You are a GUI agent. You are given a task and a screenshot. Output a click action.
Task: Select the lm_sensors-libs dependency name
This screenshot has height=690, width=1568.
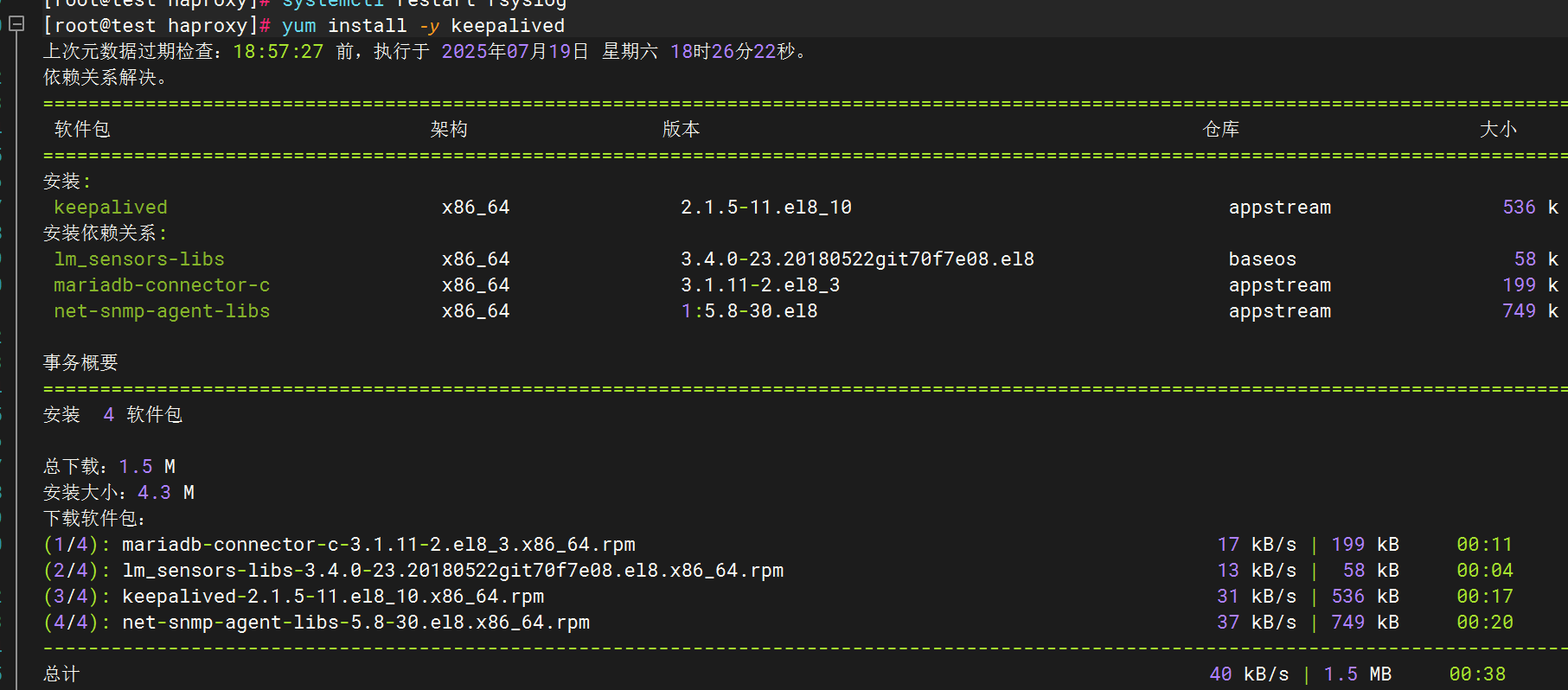click(x=139, y=259)
